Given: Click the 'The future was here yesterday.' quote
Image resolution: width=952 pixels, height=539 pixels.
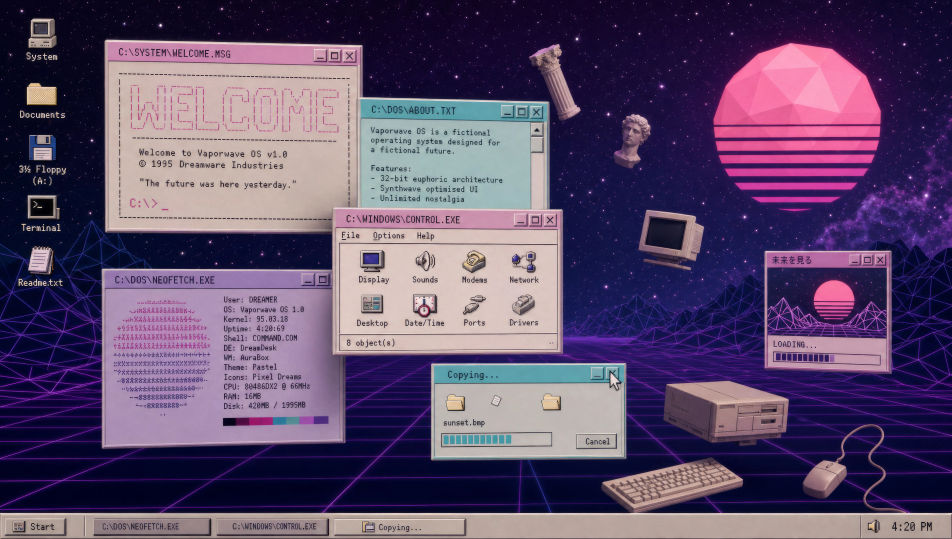Looking at the screenshot, I should (x=217, y=184).
